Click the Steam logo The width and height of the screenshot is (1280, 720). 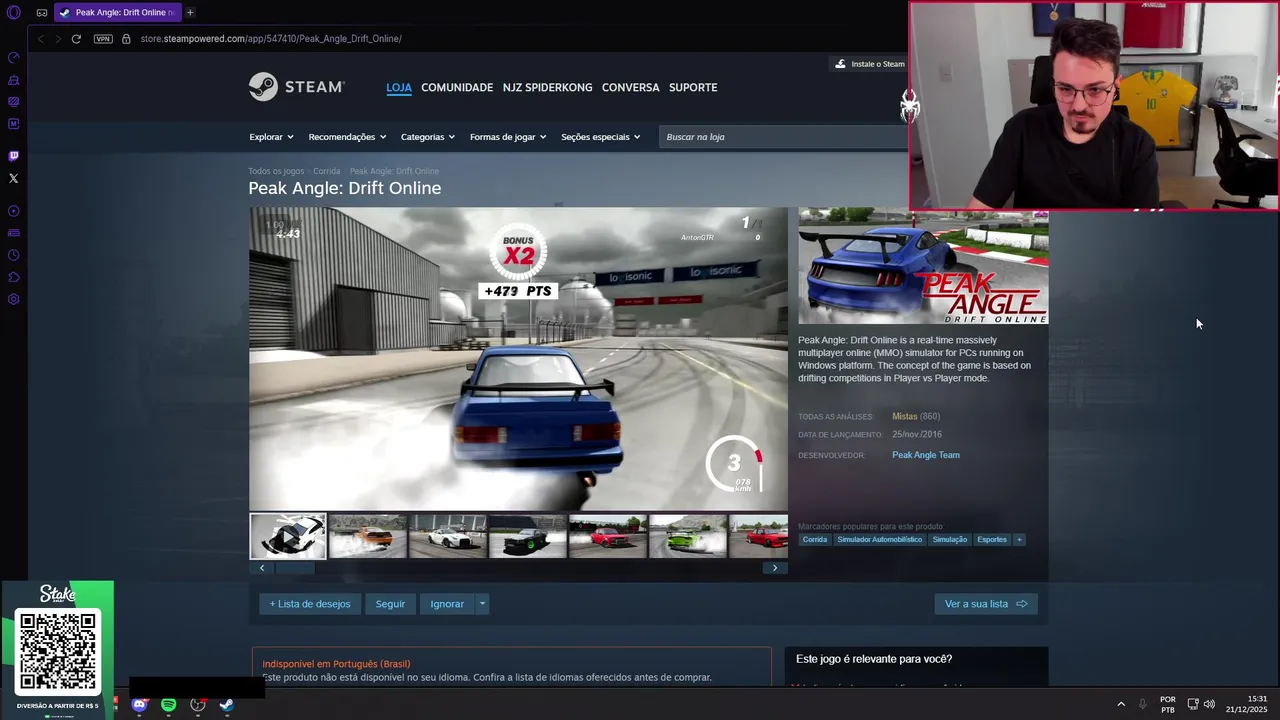pyautogui.click(x=297, y=87)
